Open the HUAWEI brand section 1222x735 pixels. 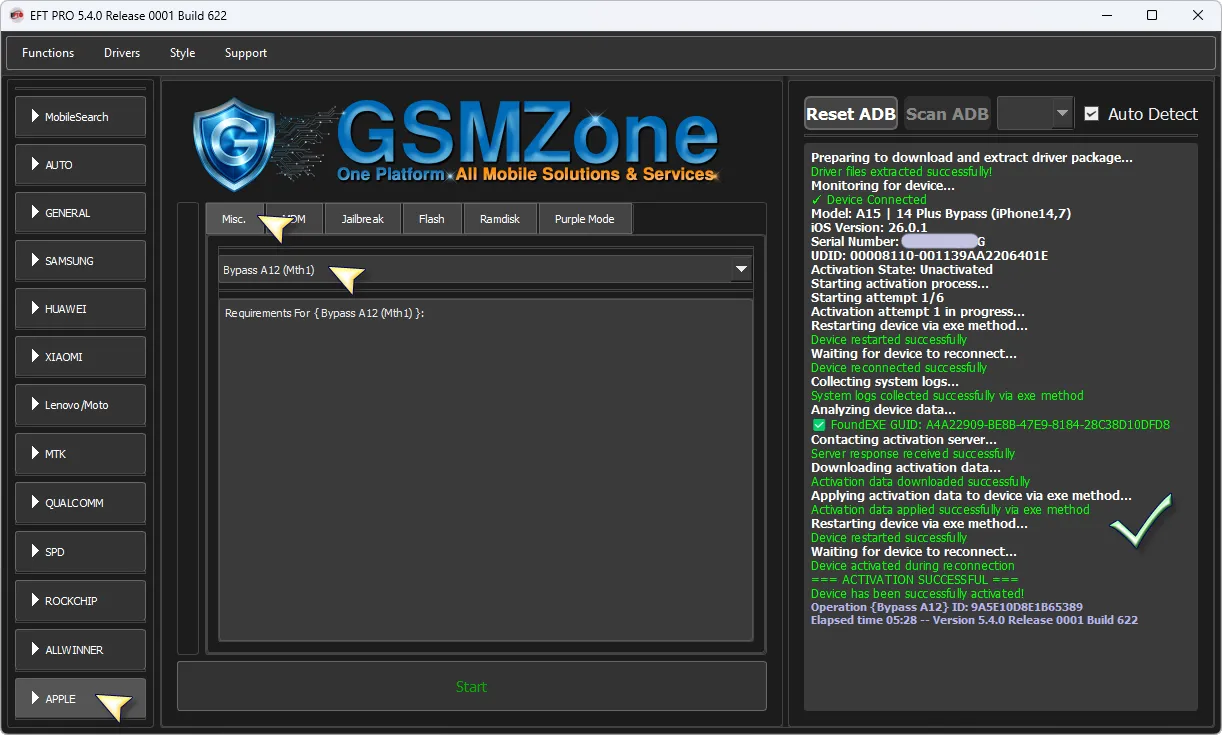click(x=80, y=309)
